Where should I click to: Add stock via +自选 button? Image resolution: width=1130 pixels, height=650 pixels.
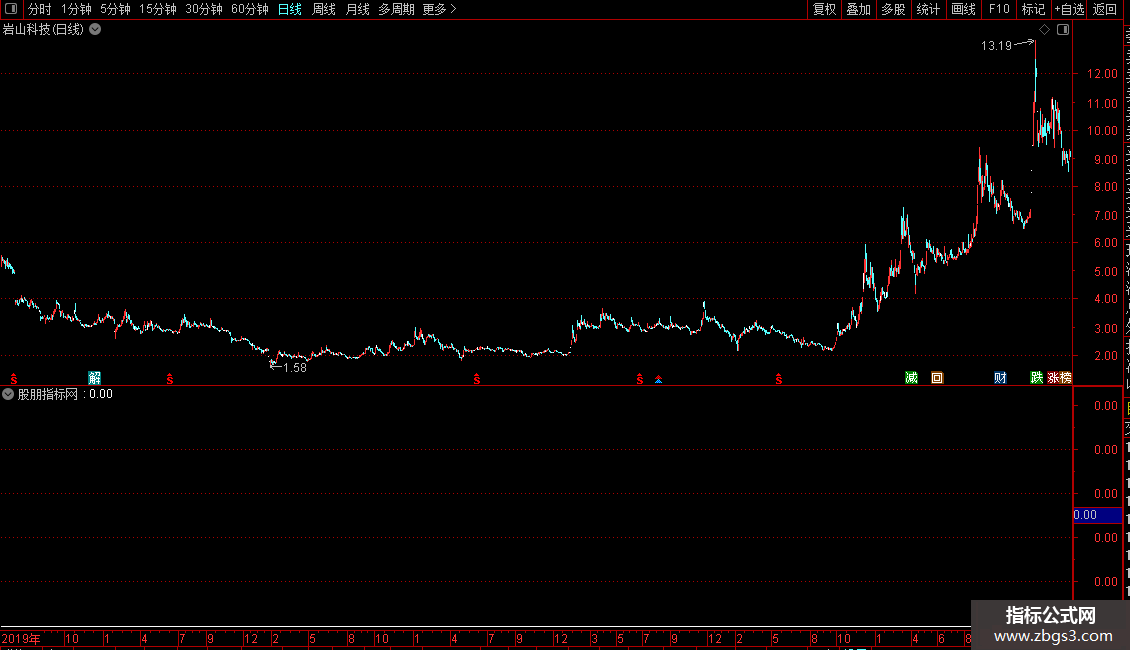(1069, 9)
